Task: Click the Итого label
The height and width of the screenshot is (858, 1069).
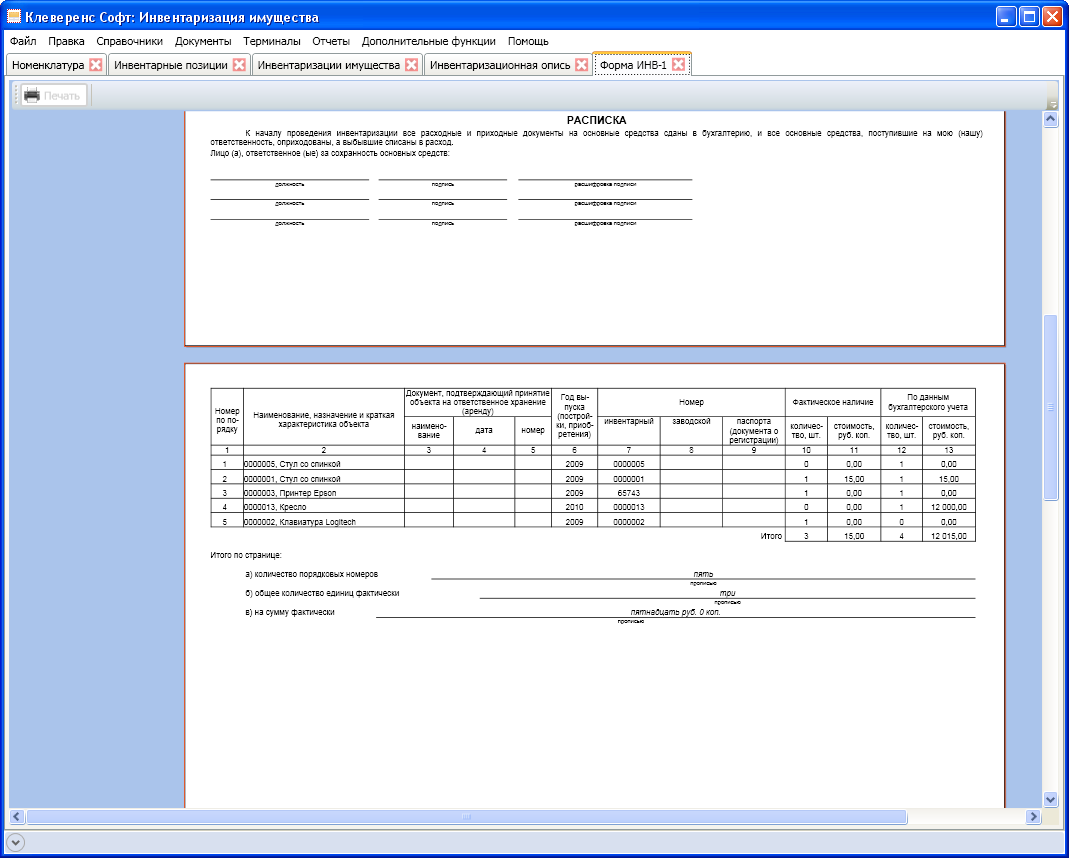Action: tap(771, 536)
